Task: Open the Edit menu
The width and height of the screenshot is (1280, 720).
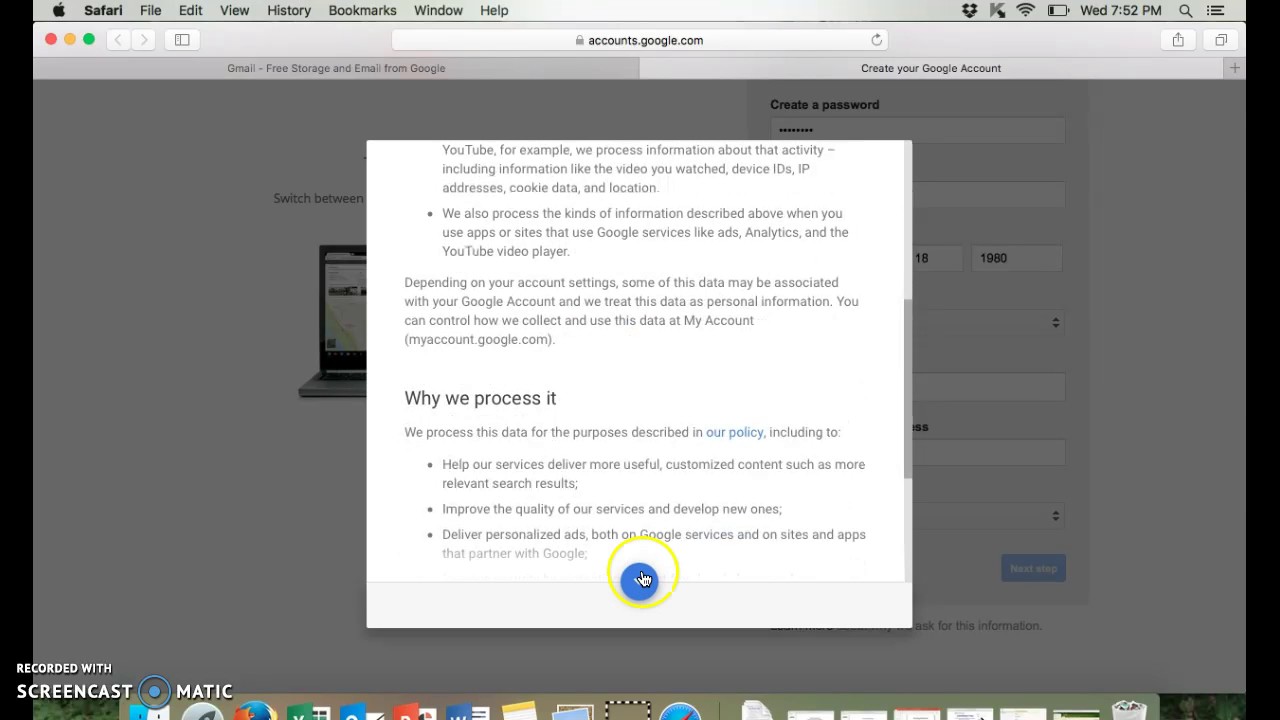Action: pyautogui.click(x=190, y=10)
